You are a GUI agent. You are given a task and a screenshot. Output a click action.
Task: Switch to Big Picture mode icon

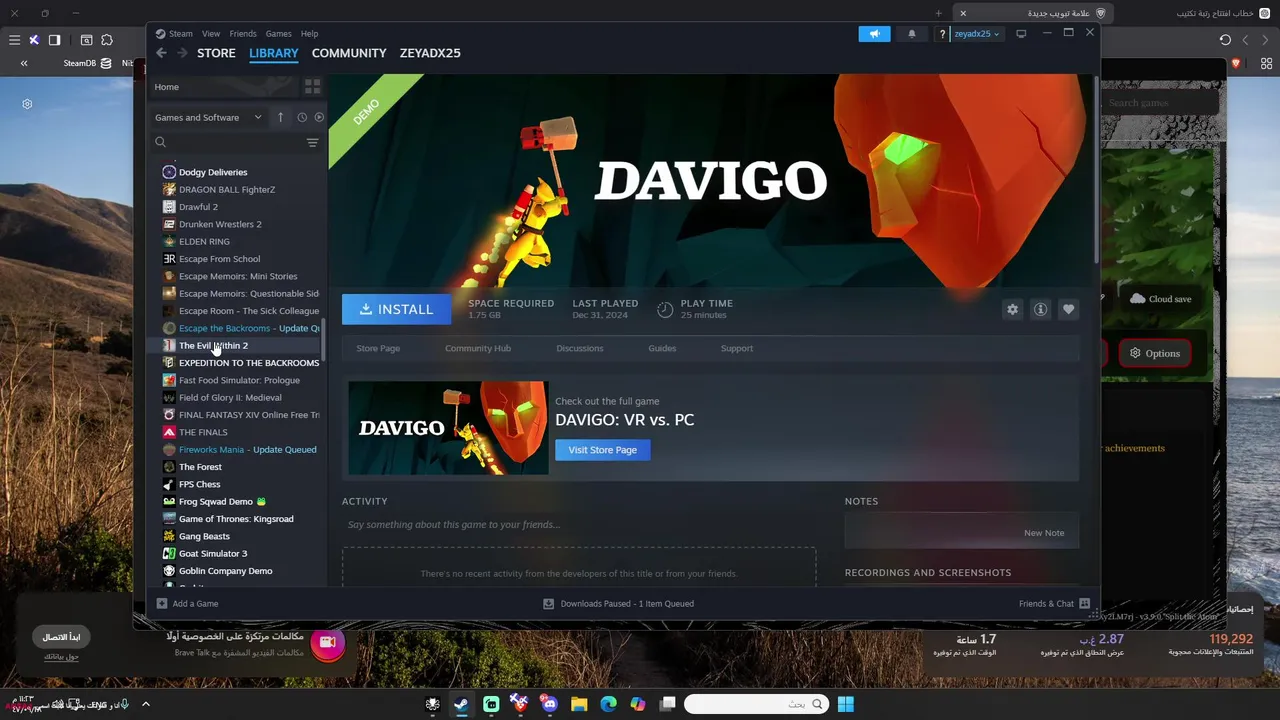click(x=1021, y=33)
